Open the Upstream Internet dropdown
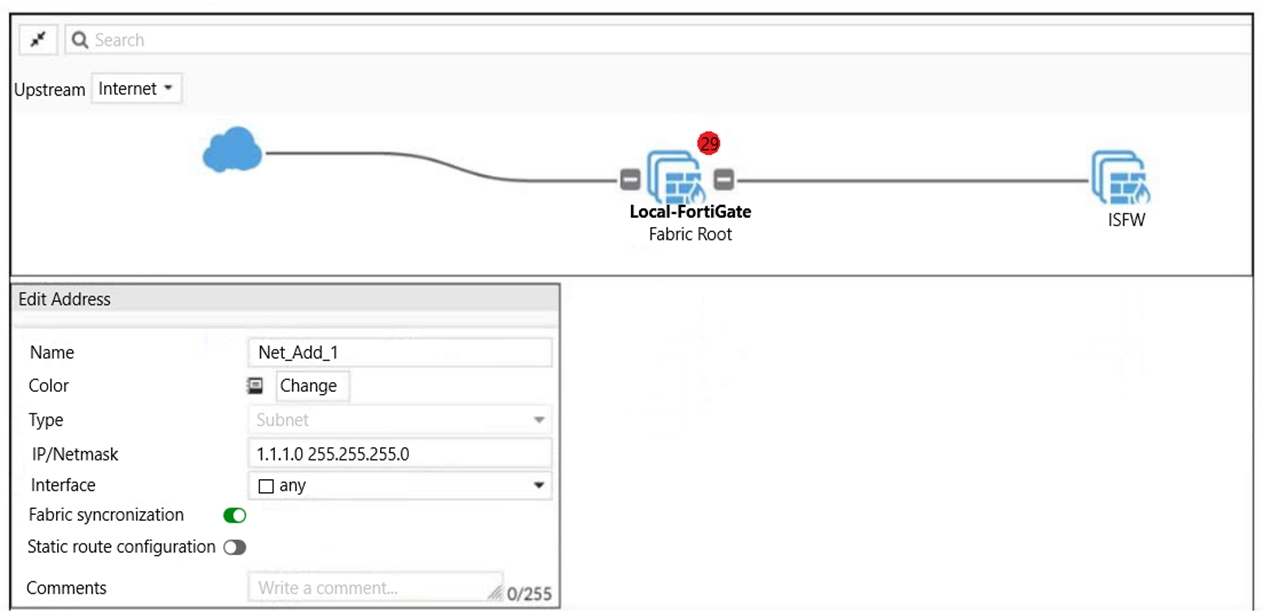The width and height of the screenshot is (1263, 613). pyautogui.click(x=136, y=89)
